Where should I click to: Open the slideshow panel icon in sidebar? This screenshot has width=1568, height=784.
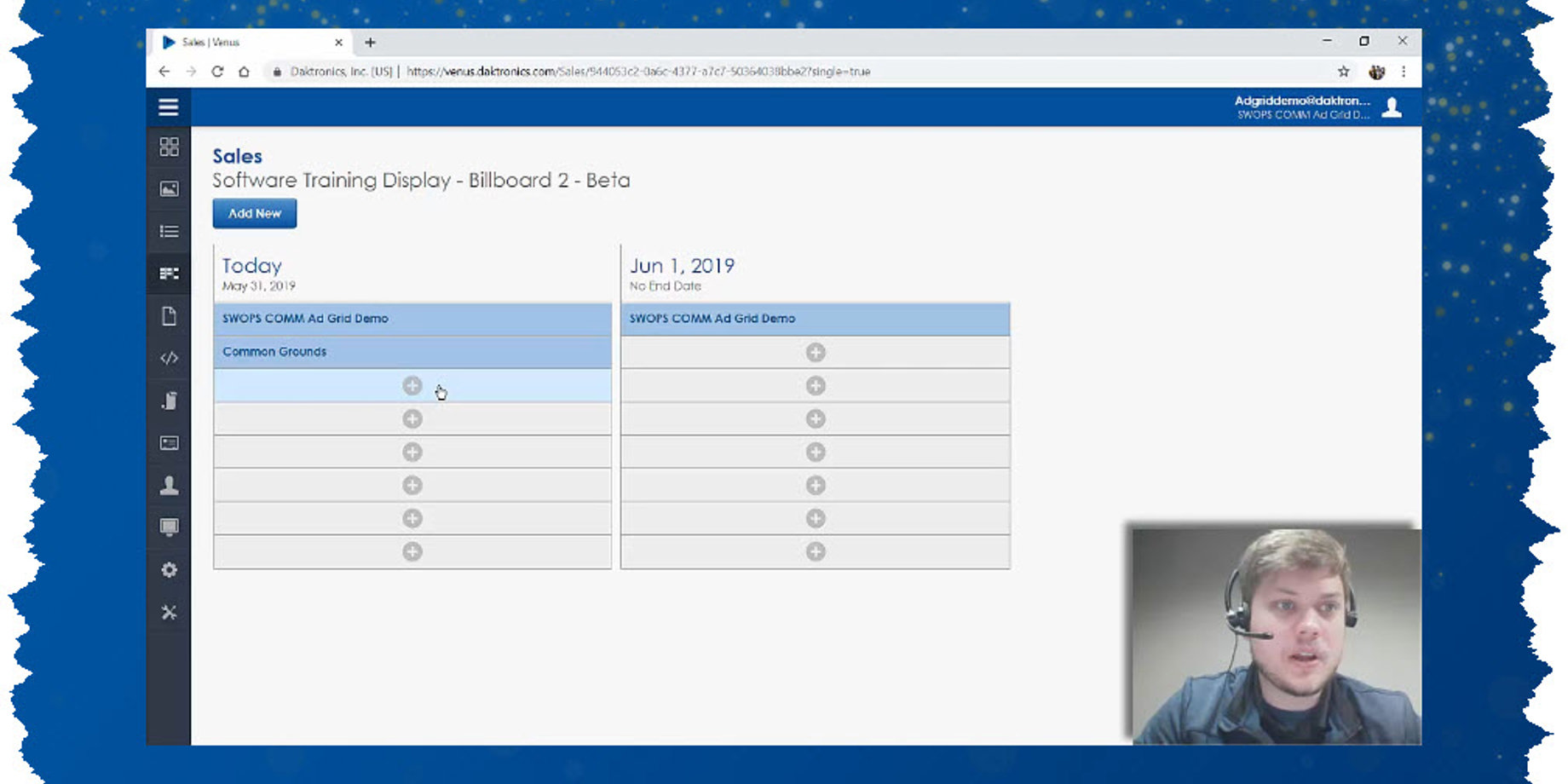click(168, 443)
